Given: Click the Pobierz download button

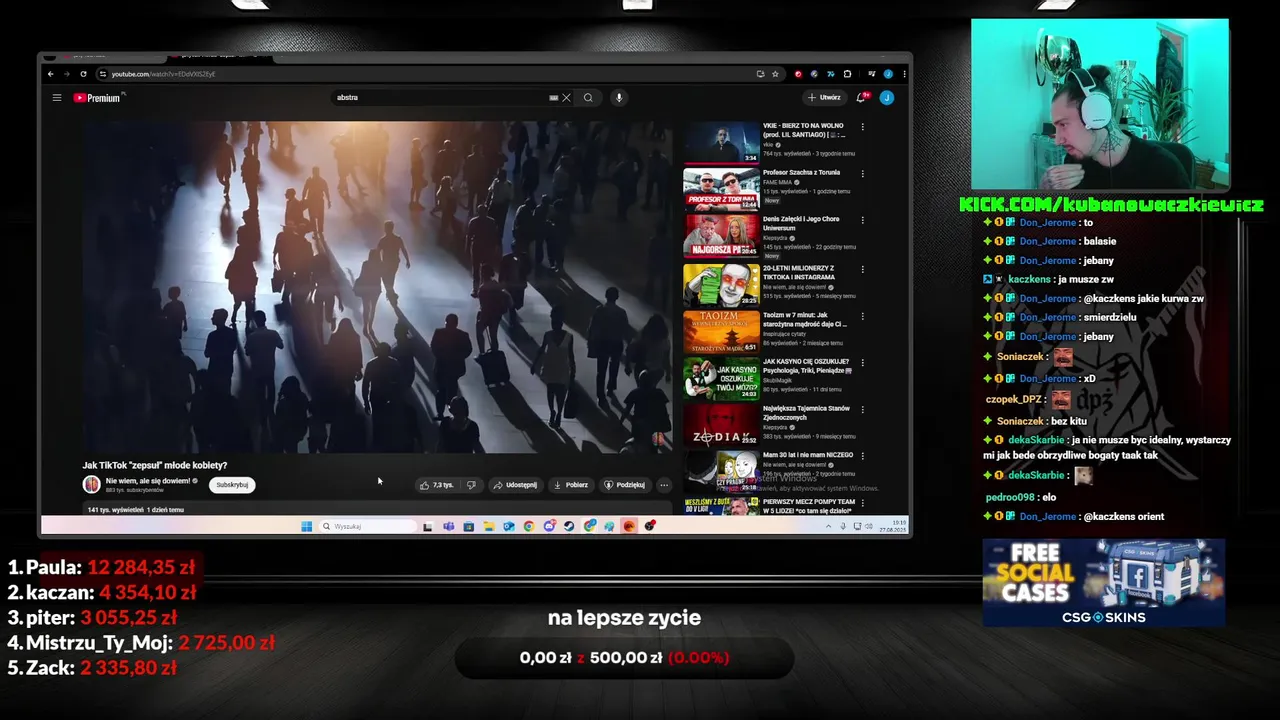Looking at the screenshot, I should pyautogui.click(x=571, y=485).
